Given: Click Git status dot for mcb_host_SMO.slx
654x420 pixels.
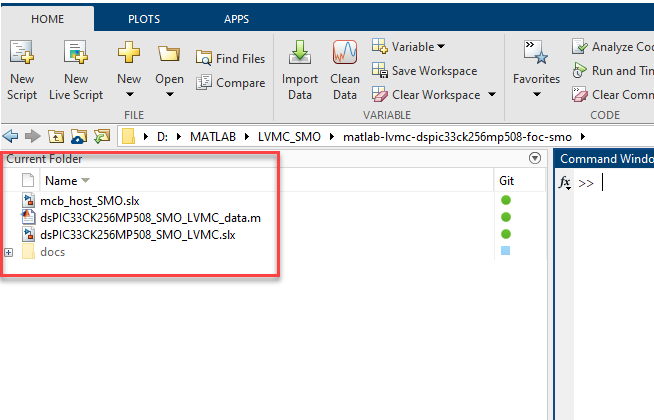Looking at the screenshot, I should pos(506,200).
